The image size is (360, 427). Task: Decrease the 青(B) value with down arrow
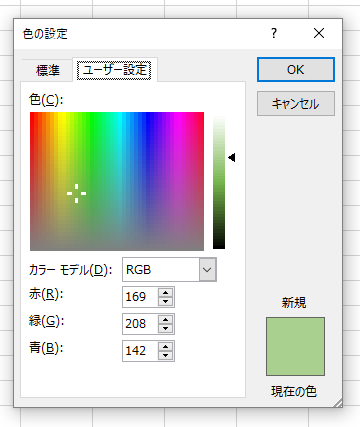tap(166, 355)
